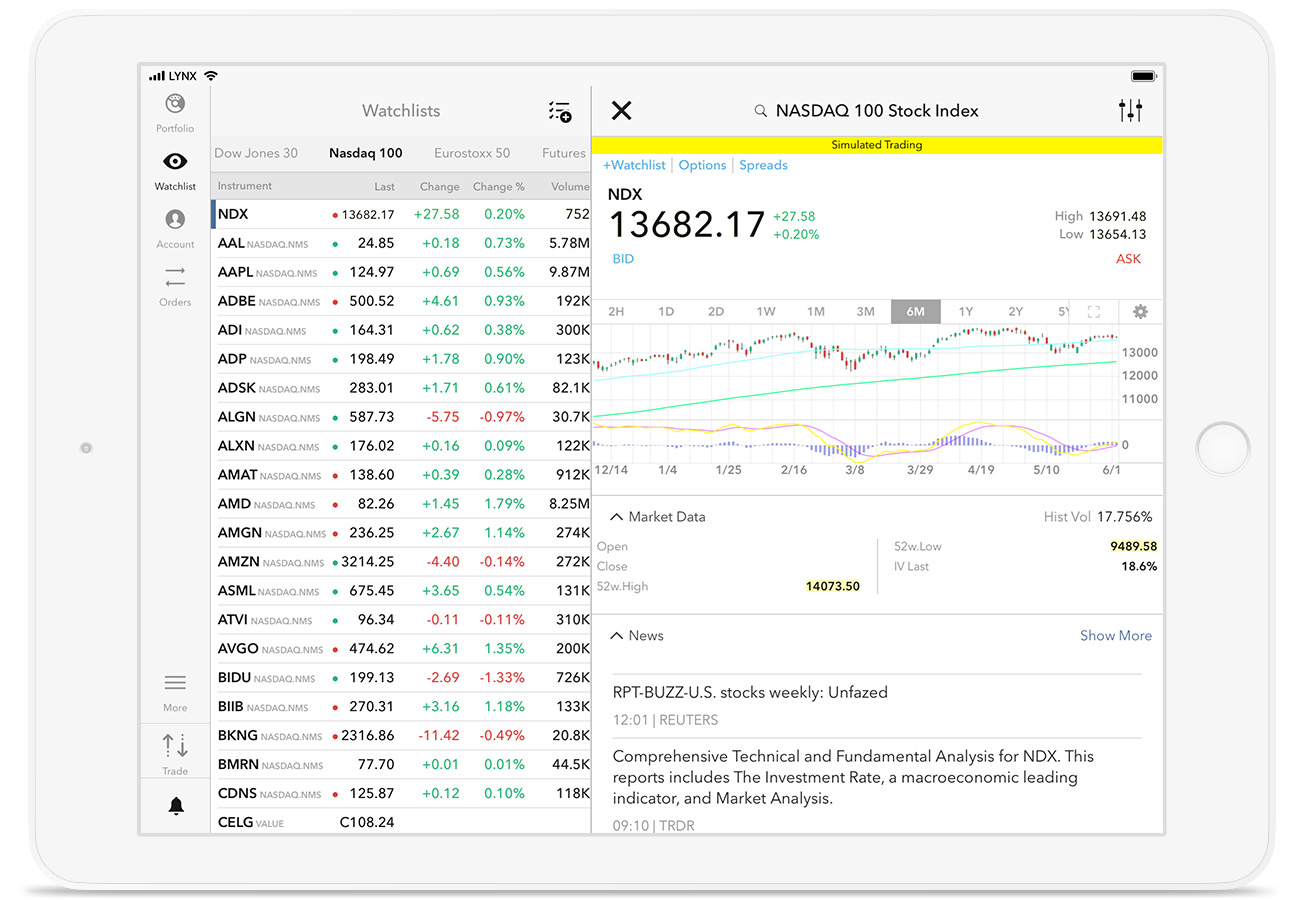Open news 'RPT-BUZZ-U.S. stocks weekly: Unfazed'

(x=750, y=692)
